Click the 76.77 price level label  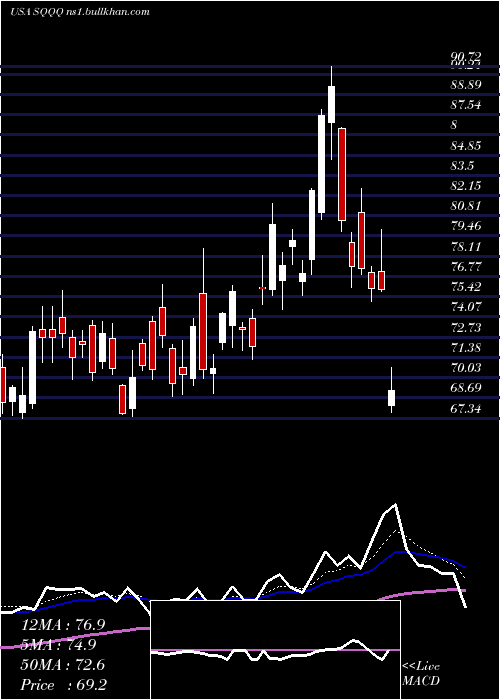[x=466, y=267]
